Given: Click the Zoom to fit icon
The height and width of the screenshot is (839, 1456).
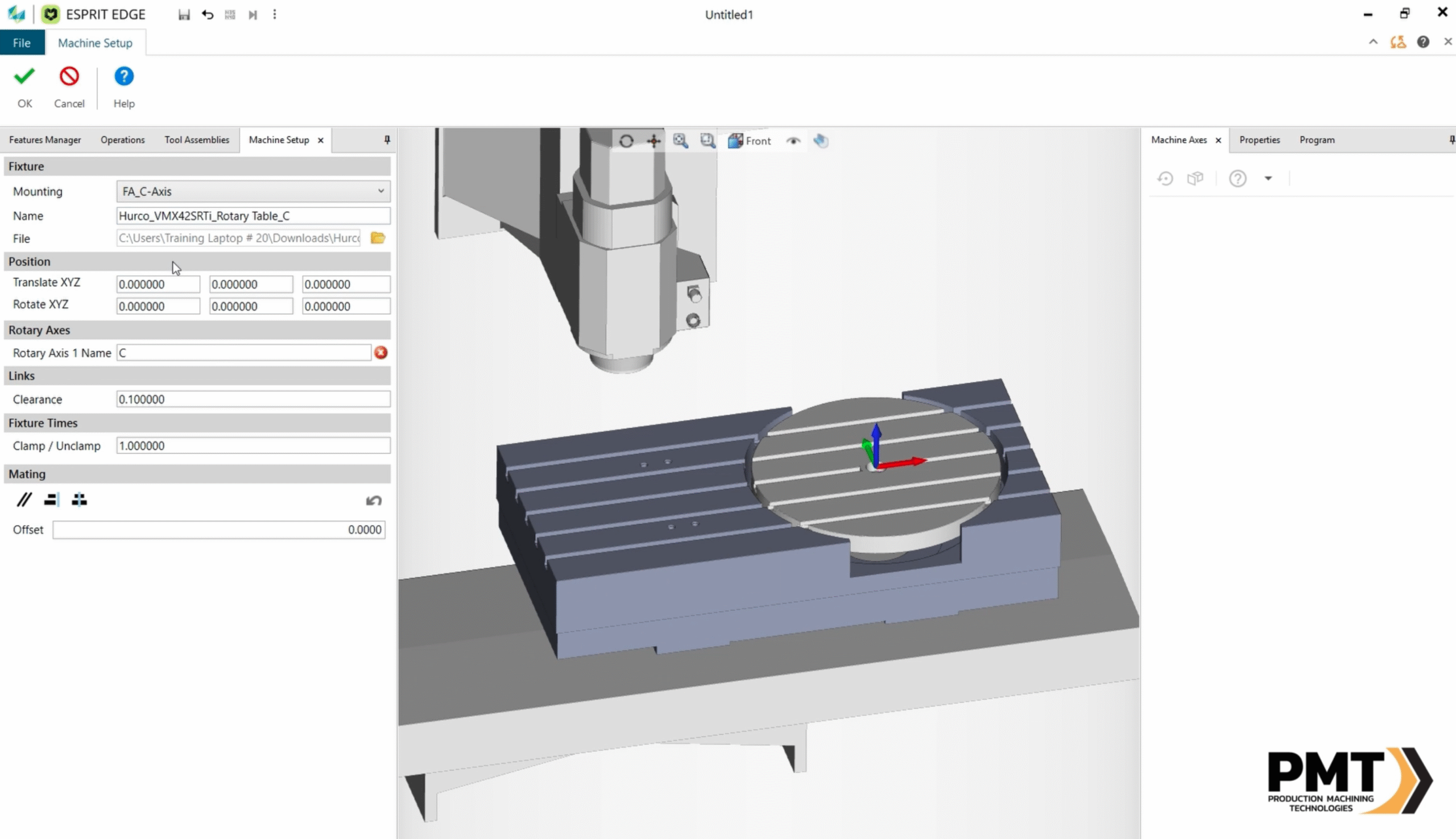Looking at the screenshot, I should (680, 140).
